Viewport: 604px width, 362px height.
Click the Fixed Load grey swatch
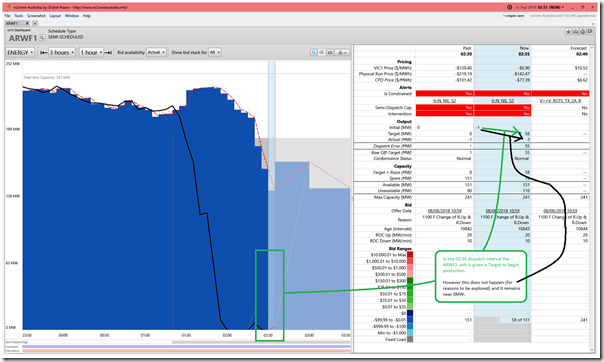point(410,339)
